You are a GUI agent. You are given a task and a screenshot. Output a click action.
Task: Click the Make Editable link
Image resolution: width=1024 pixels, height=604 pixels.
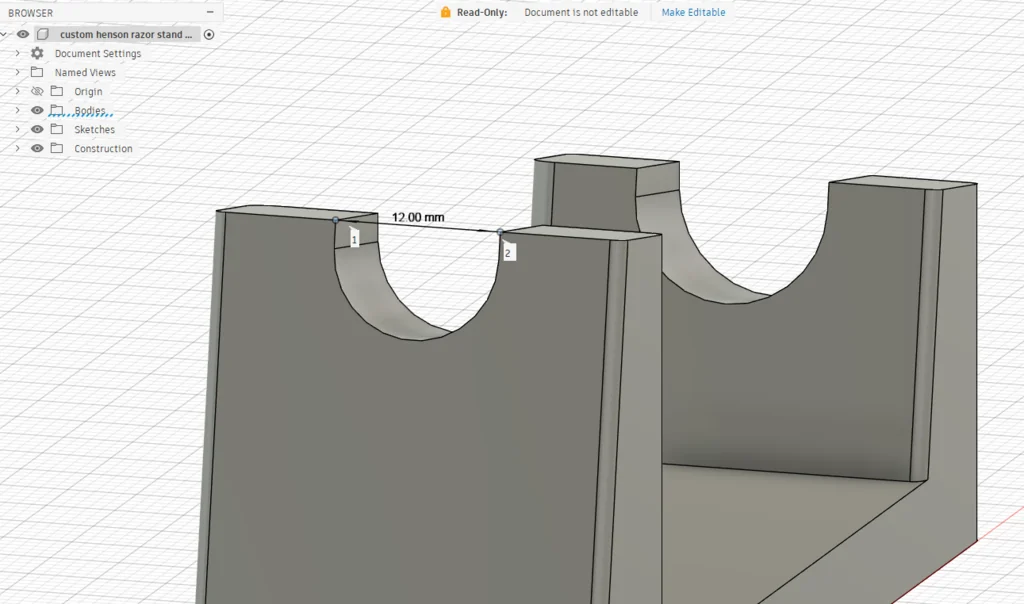[x=693, y=12]
